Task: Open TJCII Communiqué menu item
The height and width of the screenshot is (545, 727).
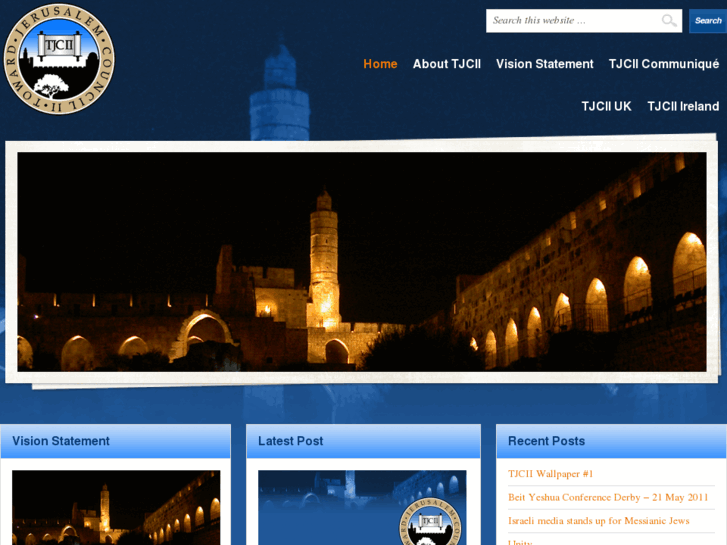Action: point(663,64)
